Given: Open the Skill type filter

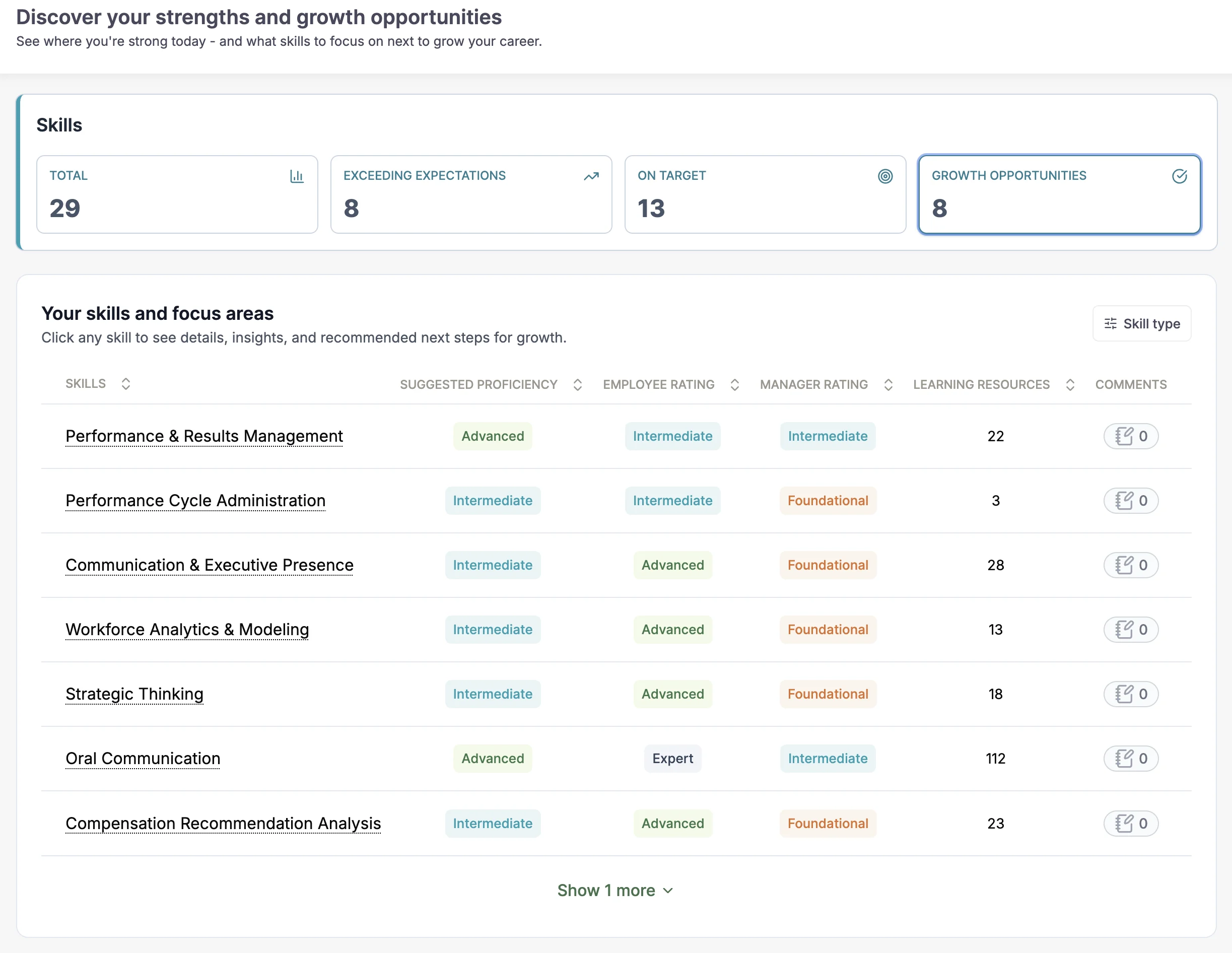Looking at the screenshot, I should [1142, 323].
